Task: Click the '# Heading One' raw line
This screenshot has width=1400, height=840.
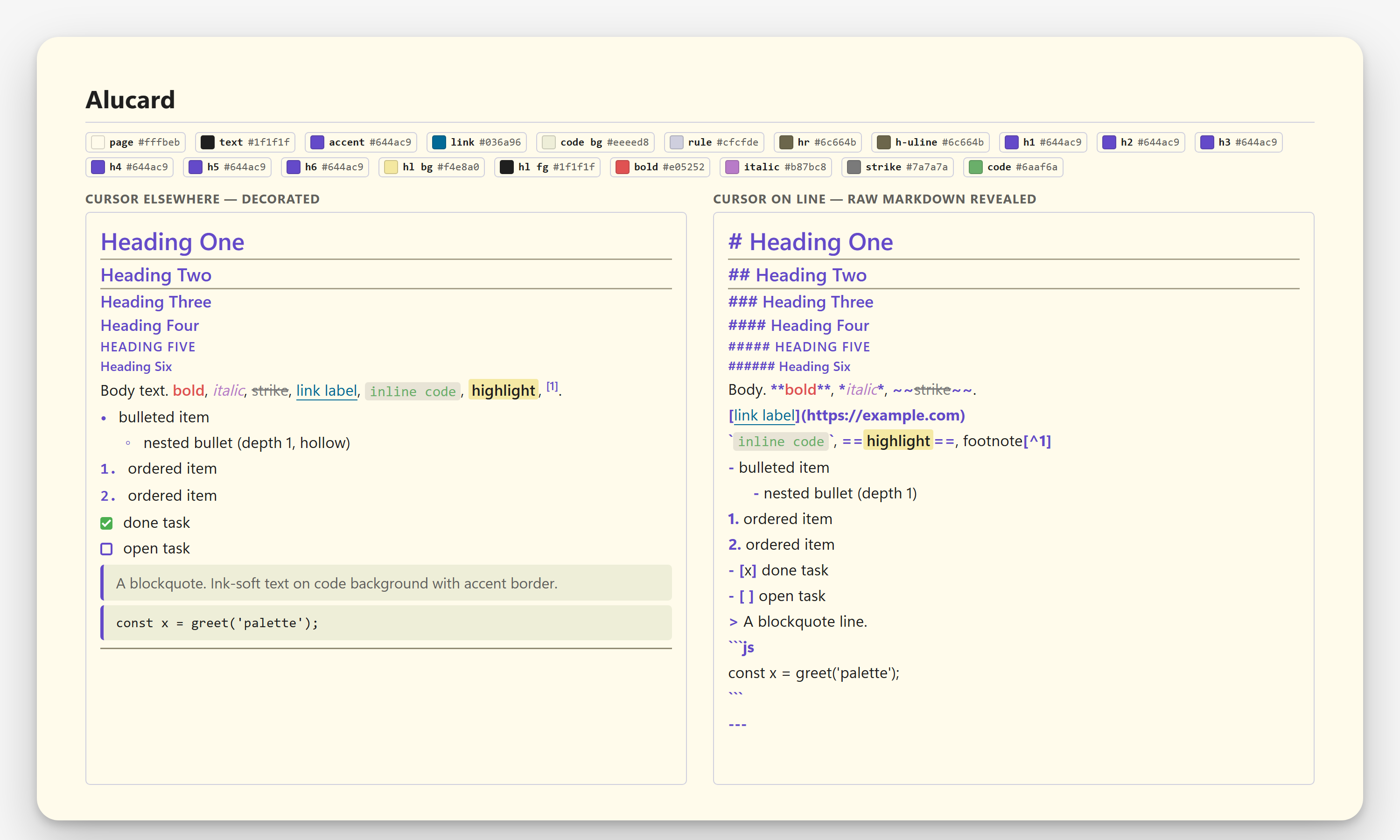Action: click(811, 242)
